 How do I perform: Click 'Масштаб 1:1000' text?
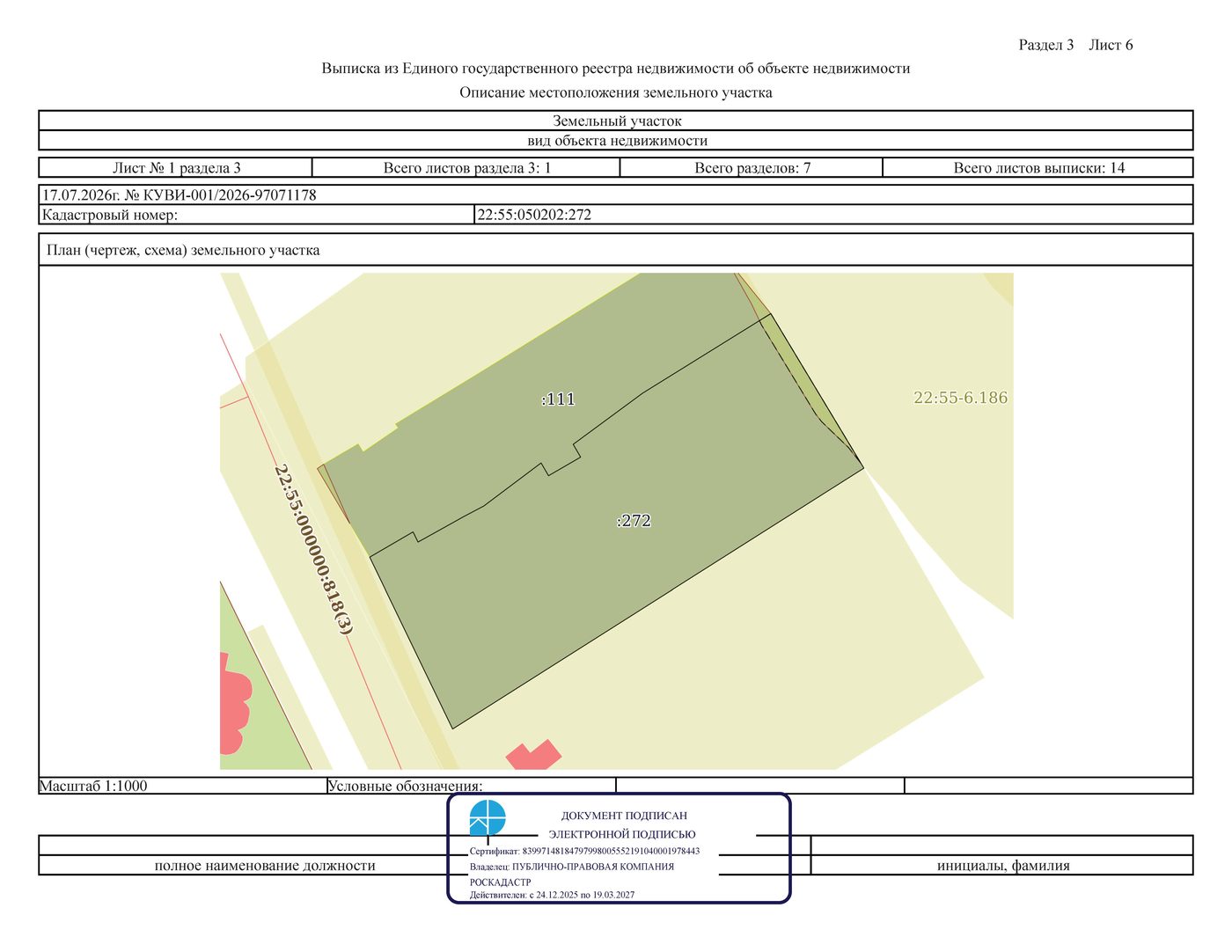(93, 786)
